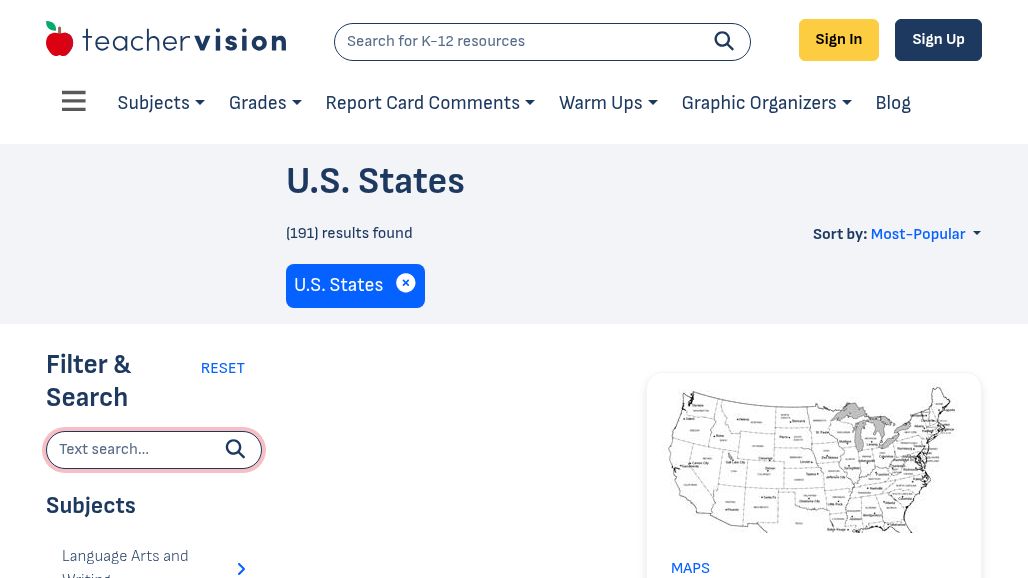Click the Sign Up button
Image resolution: width=1028 pixels, height=578 pixels.
pyautogui.click(x=938, y=40)
